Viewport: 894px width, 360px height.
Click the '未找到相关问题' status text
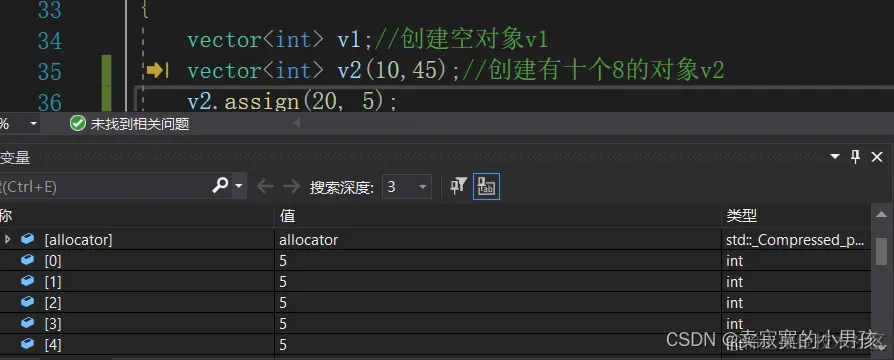pyautogui.click(x=140, y=124)
